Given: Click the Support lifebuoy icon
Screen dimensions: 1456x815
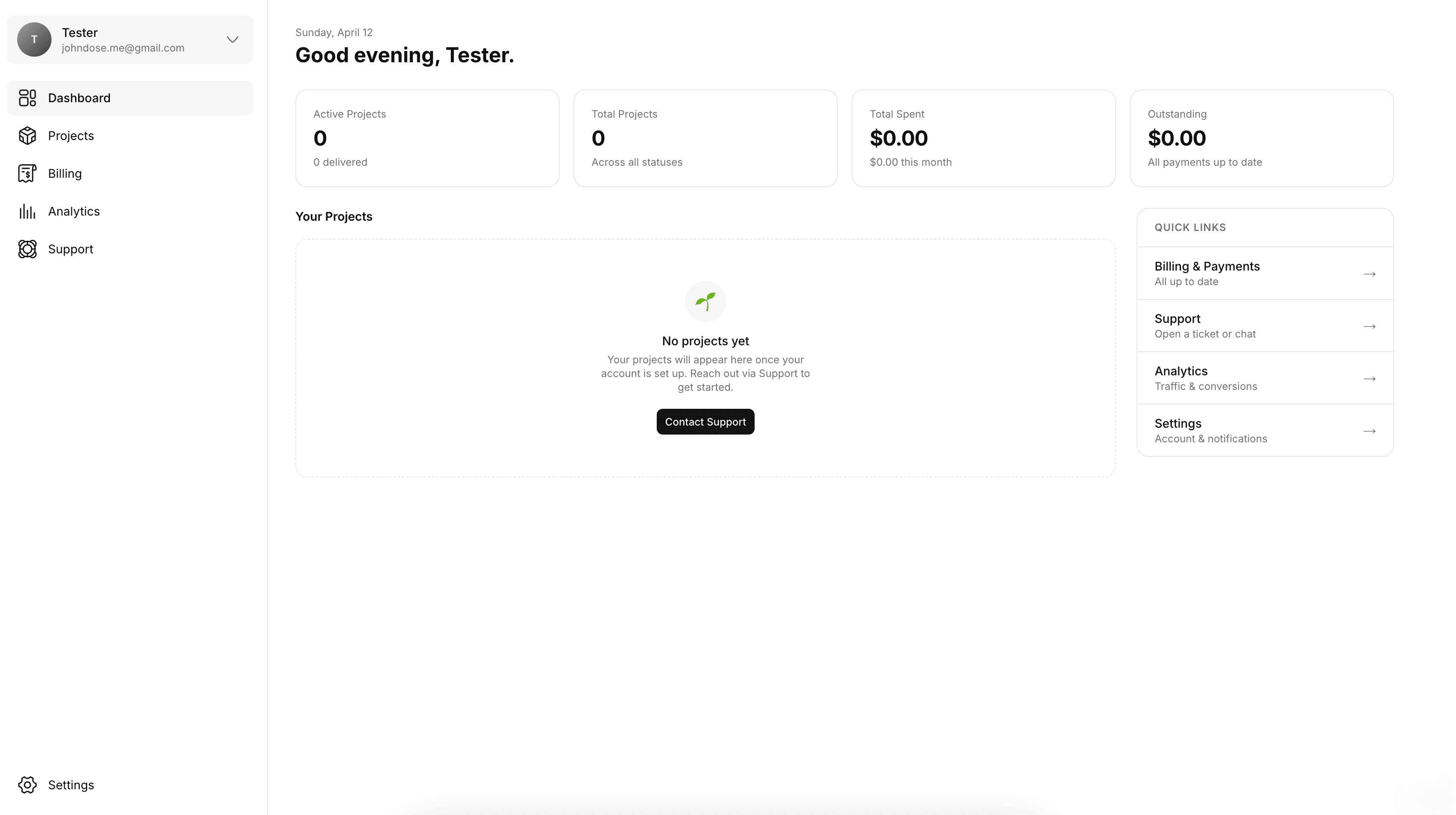Looking at the screenshot, I should pyautogui.click(x=27, y=249).
